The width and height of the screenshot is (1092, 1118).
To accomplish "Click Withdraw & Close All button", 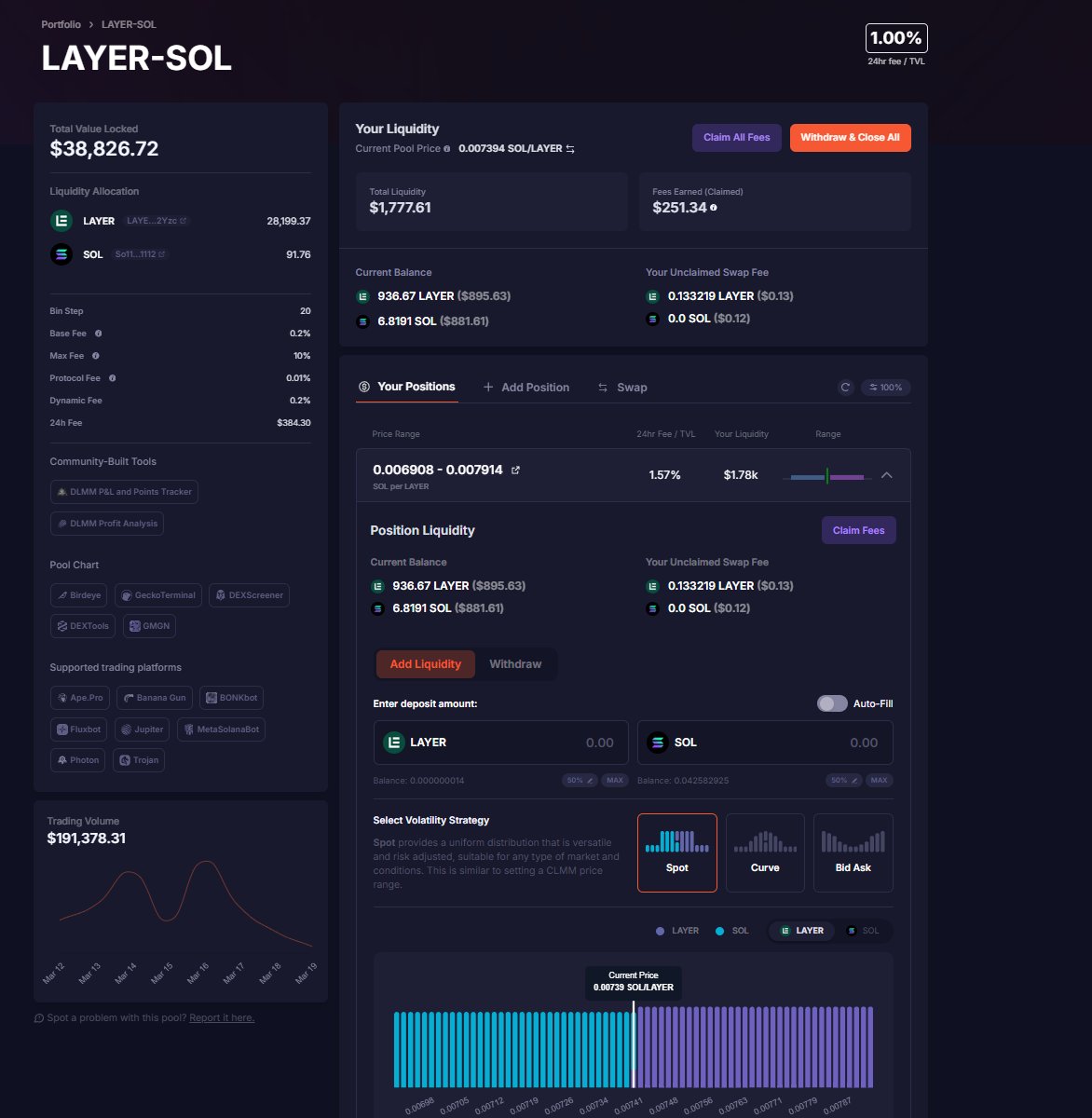I will [x=851, y=138].
